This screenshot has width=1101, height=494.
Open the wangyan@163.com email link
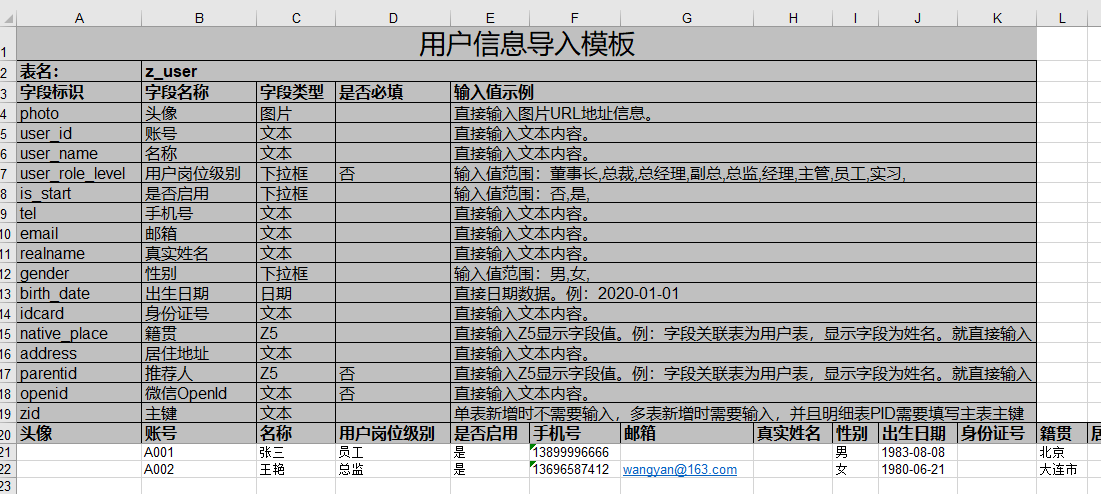680,469
